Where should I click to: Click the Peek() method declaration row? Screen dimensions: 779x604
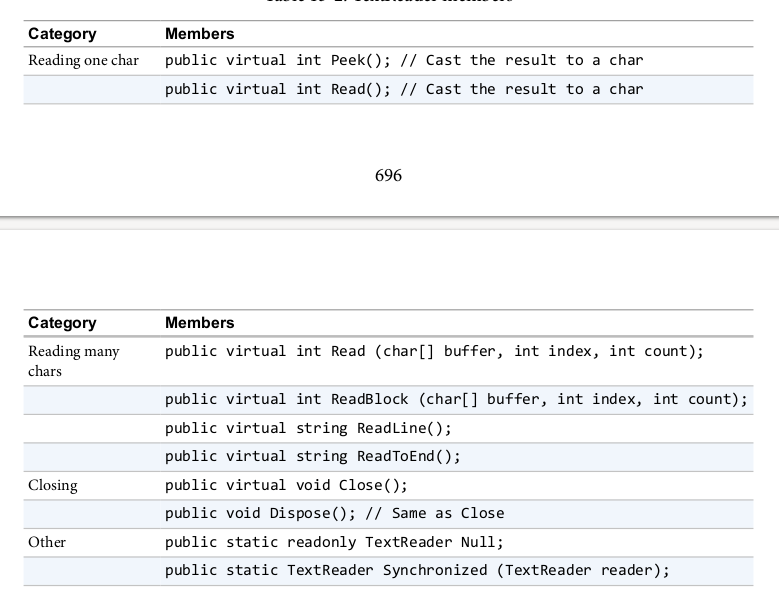[403, 61]
